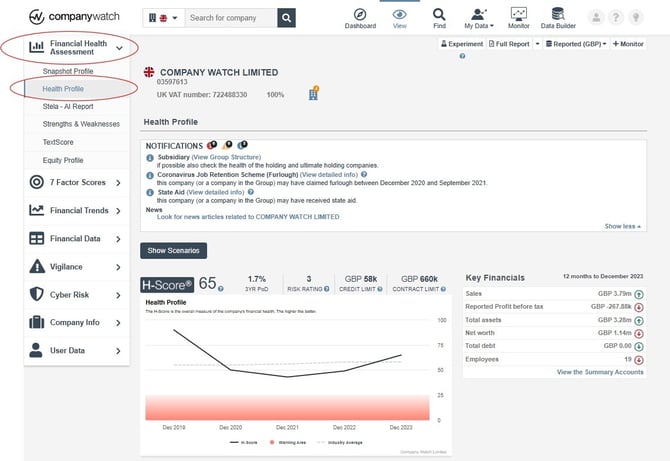Click the Show Scenarios button
The height and width of the screenshot is (461, 670).
click(173, 251)
